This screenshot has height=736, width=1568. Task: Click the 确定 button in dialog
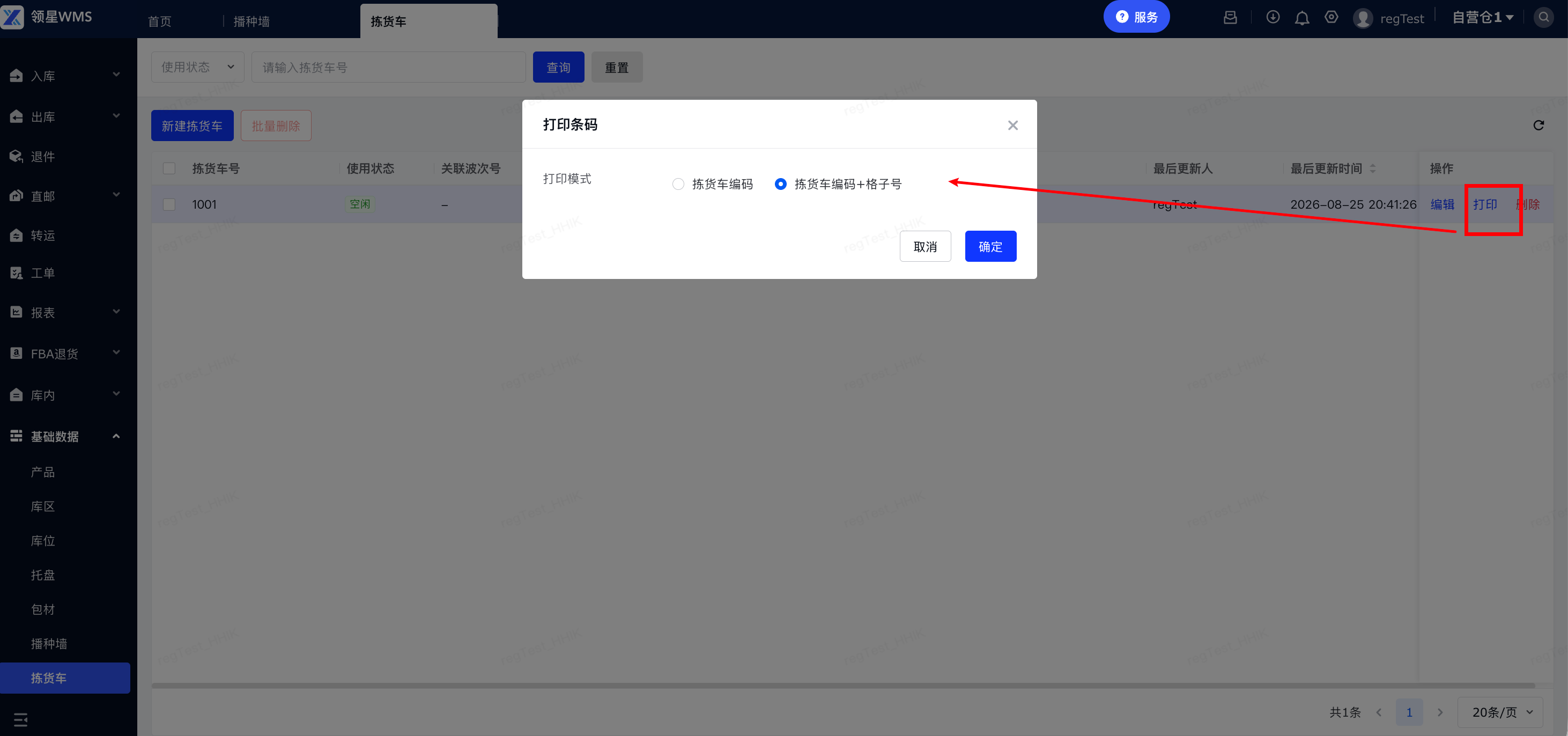[990, 247]
